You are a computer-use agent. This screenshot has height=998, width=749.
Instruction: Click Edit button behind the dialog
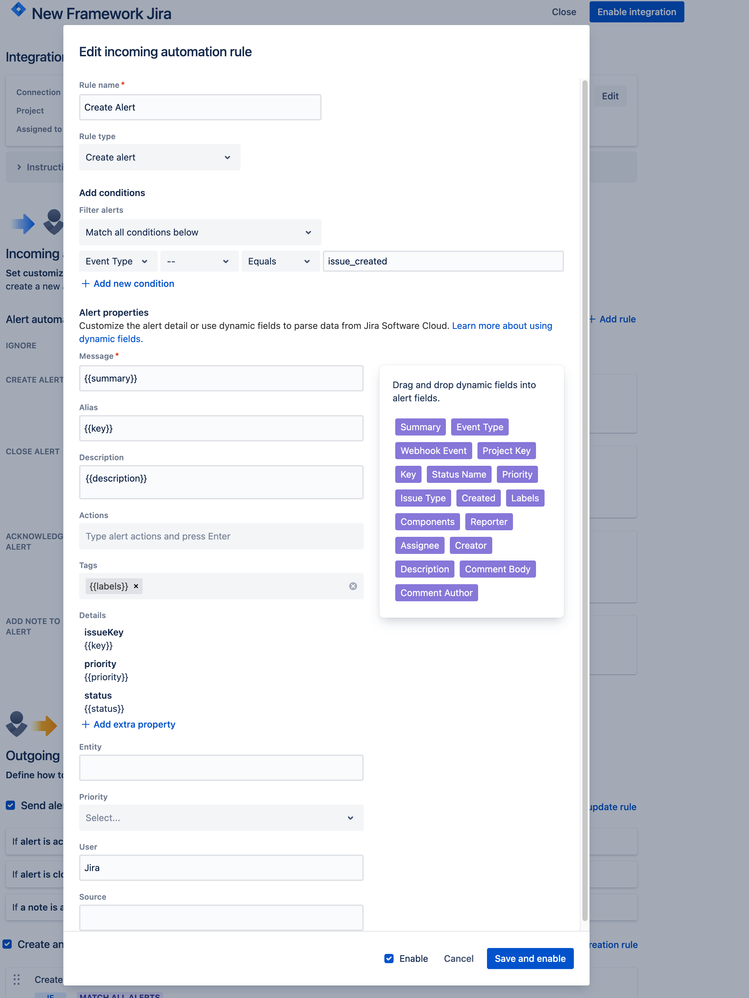(610, 96)
